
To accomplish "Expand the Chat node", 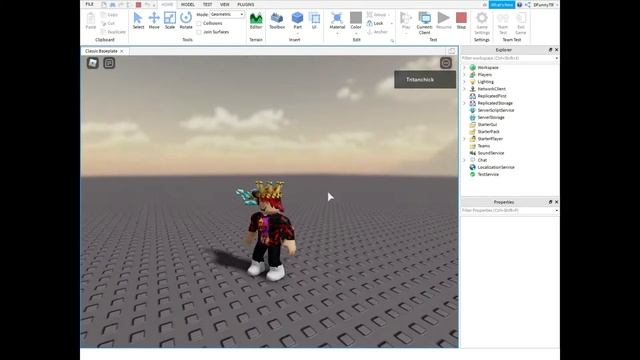I will click(464, 160).
